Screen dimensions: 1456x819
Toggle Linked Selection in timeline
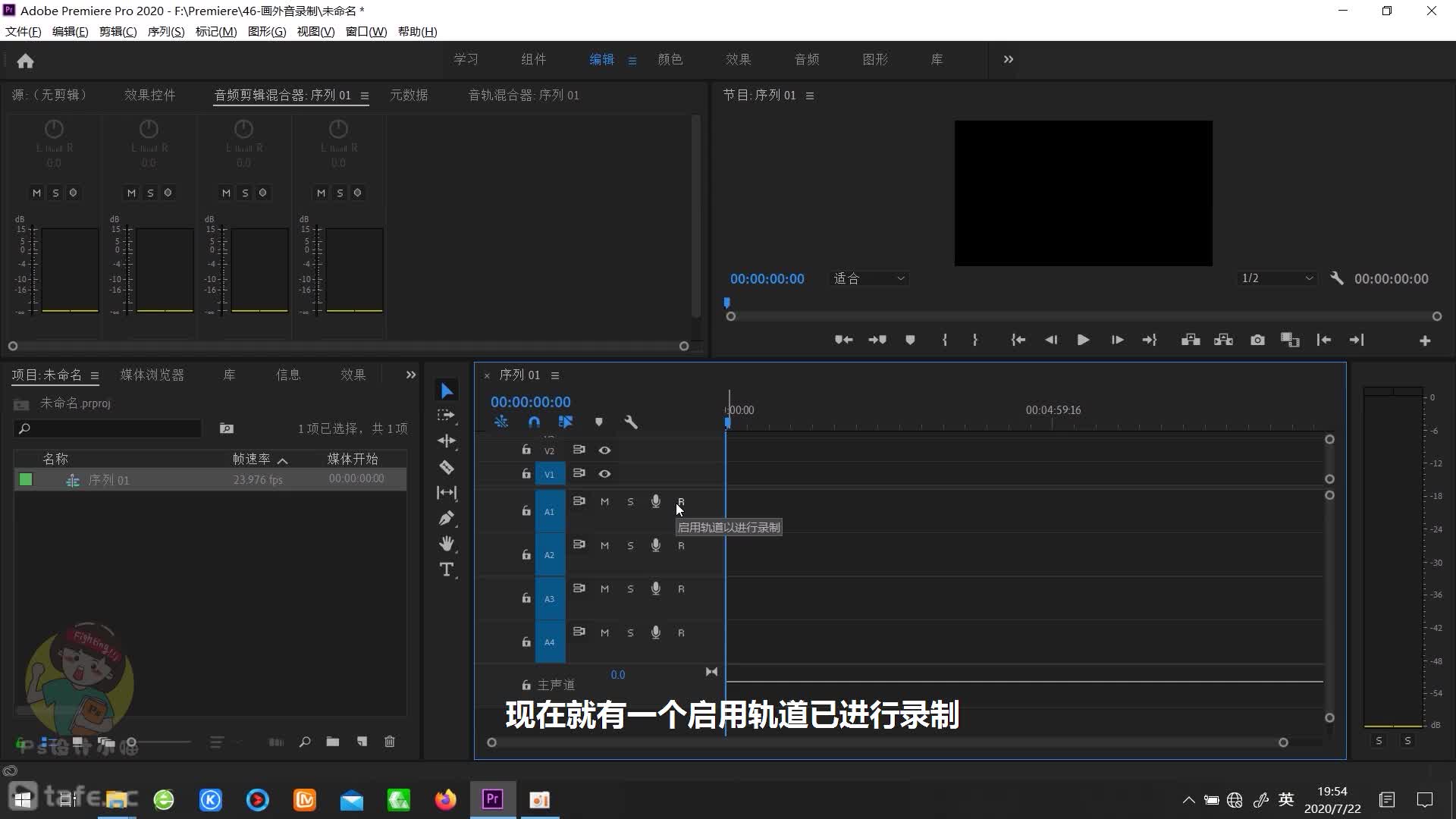566,422
